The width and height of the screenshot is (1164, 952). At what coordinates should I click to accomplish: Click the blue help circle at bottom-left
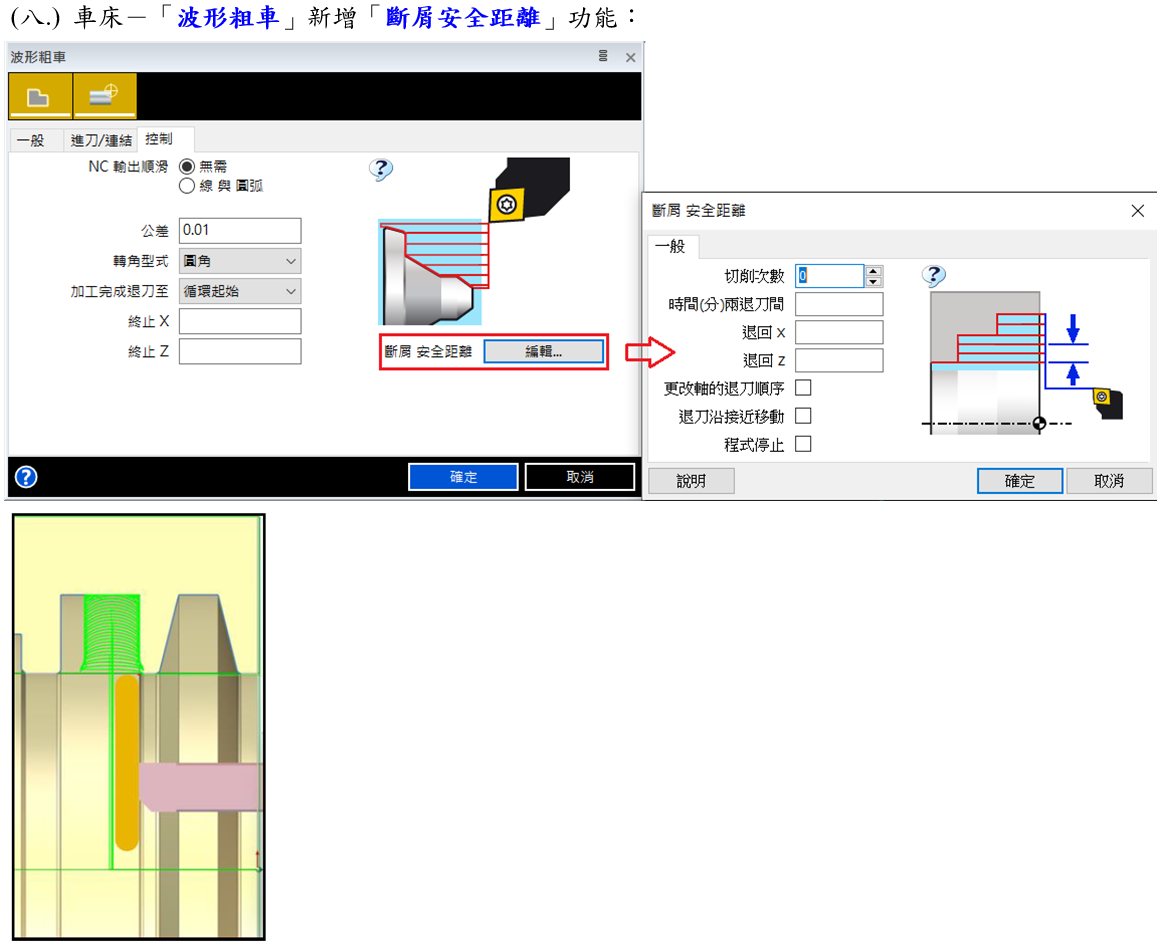pyautogui.click(x=26, y=477)
